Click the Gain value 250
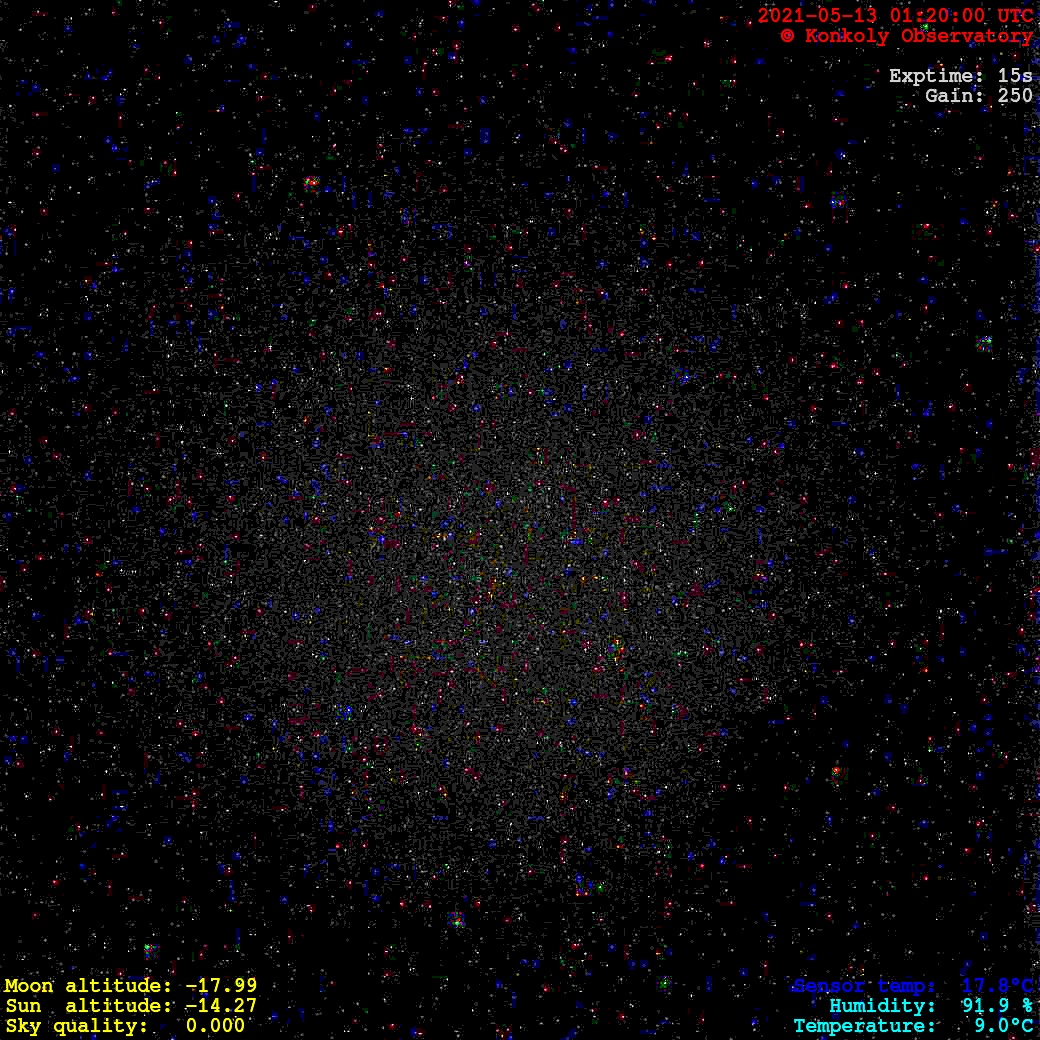The height and width of the screenshot is (1040, 1040). tap(1014, 96)
